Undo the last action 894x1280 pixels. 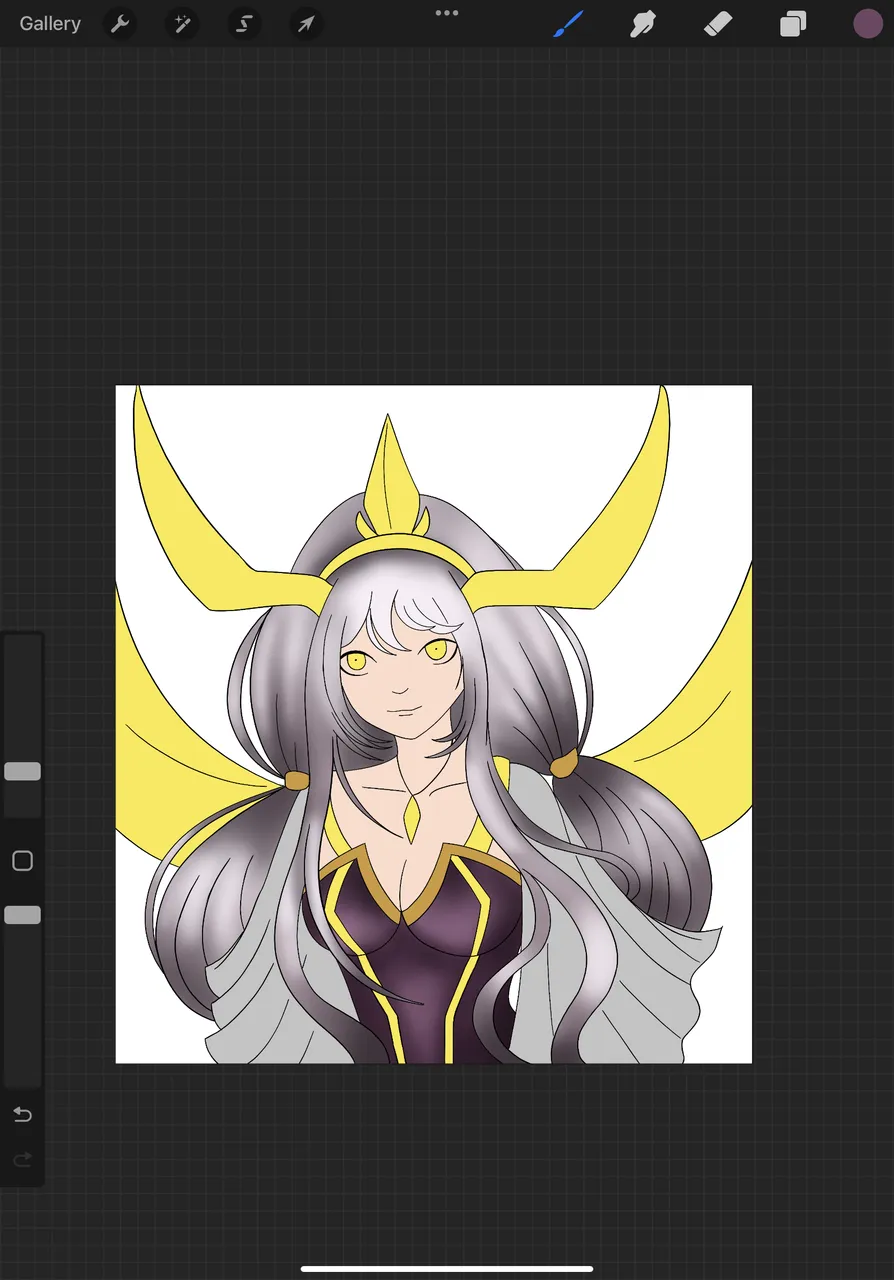coord(22,1114)
